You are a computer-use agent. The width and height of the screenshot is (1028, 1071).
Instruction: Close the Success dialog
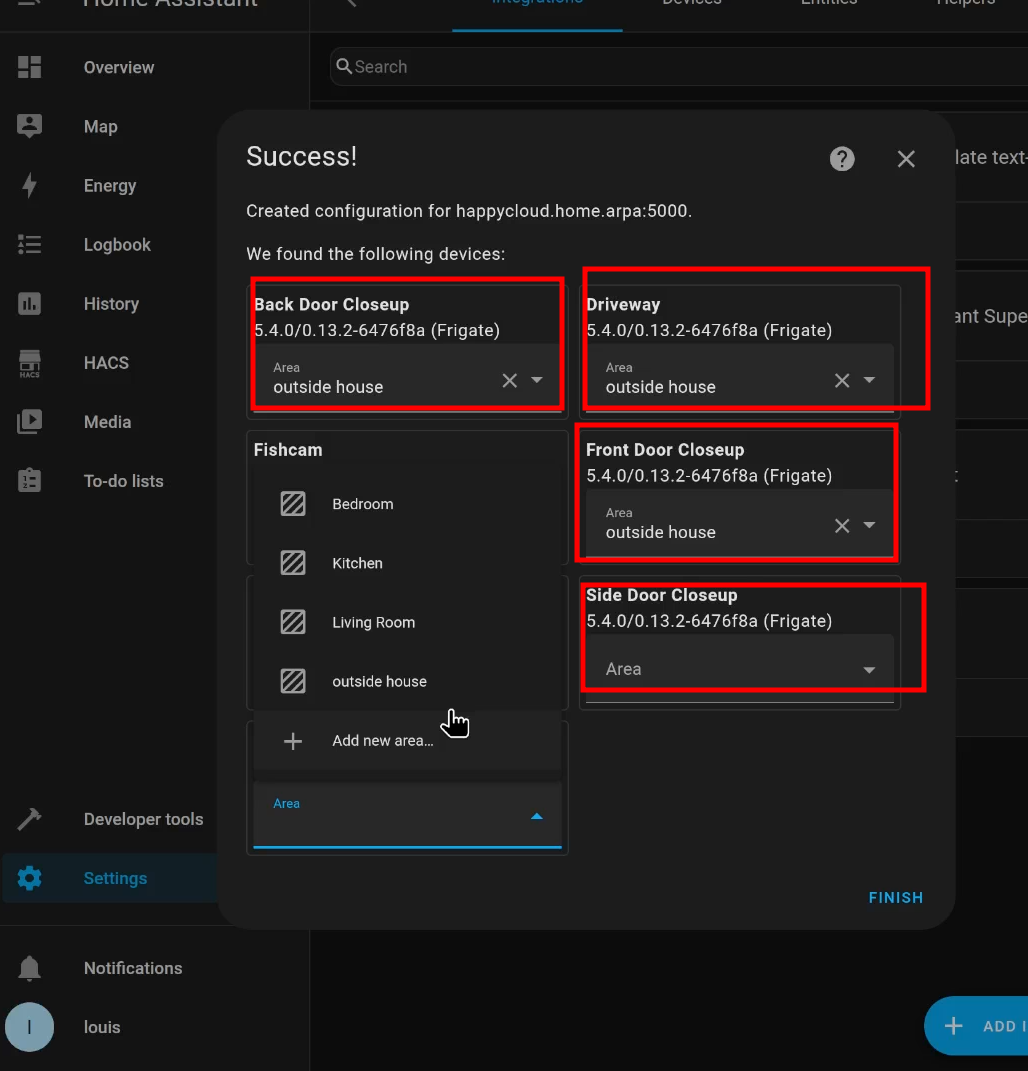pos(906,158)
